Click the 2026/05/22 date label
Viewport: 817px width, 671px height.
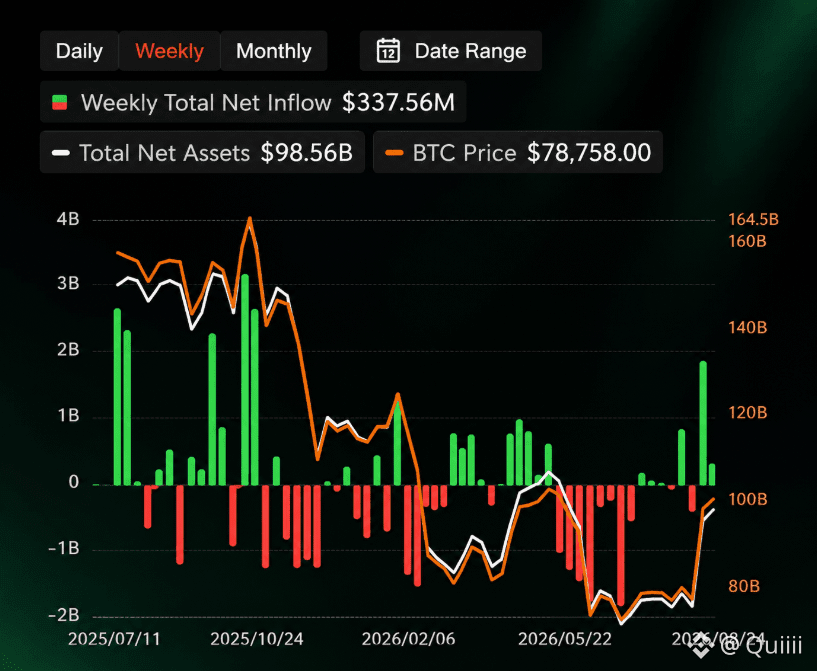565,639
